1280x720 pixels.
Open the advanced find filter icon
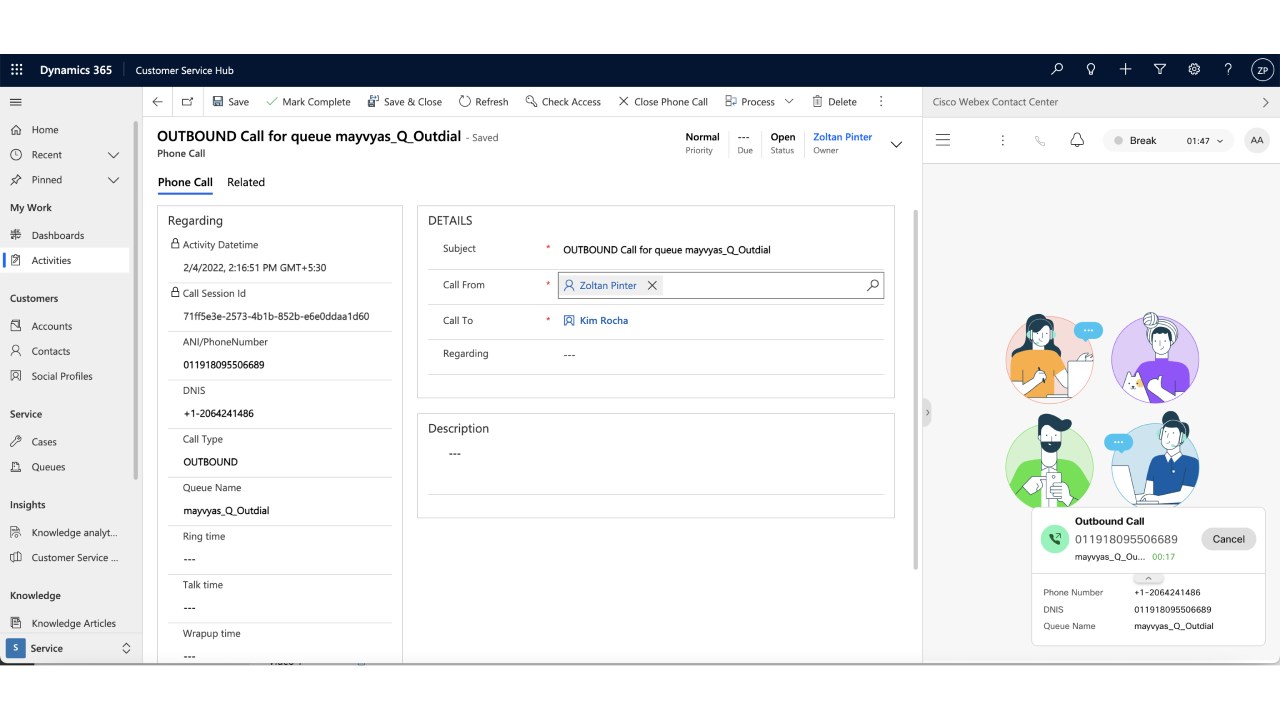(1160, 69)
